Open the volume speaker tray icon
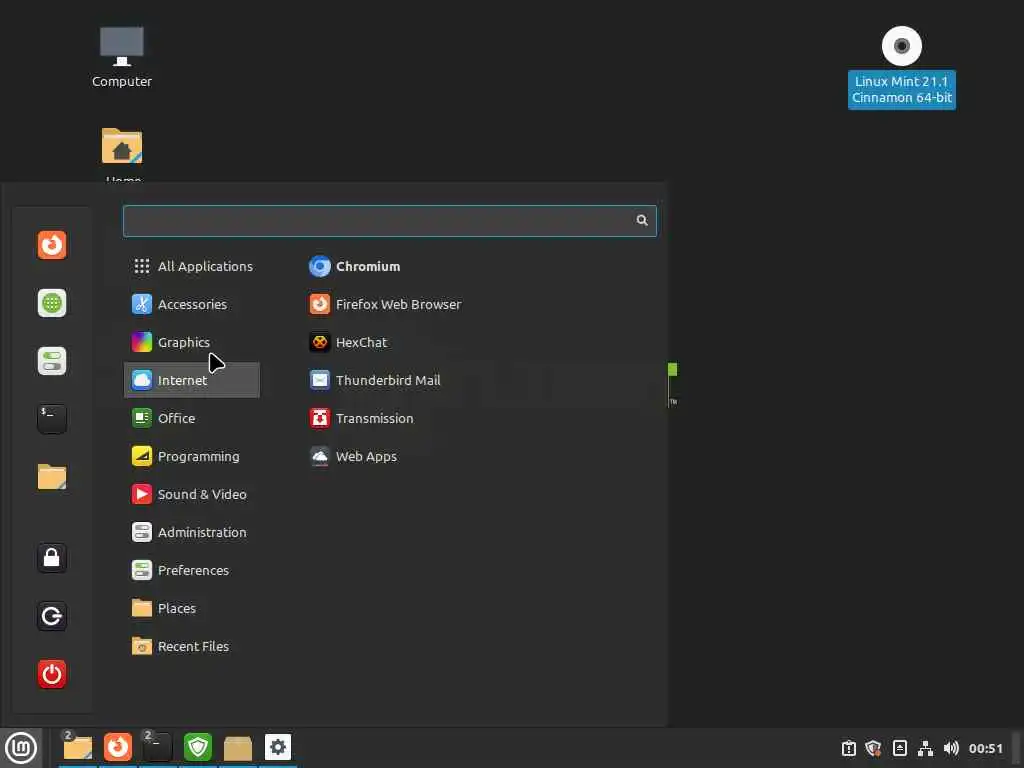Image resolution: width=1024 pixels, height=768 pixels. coord(951,748)
